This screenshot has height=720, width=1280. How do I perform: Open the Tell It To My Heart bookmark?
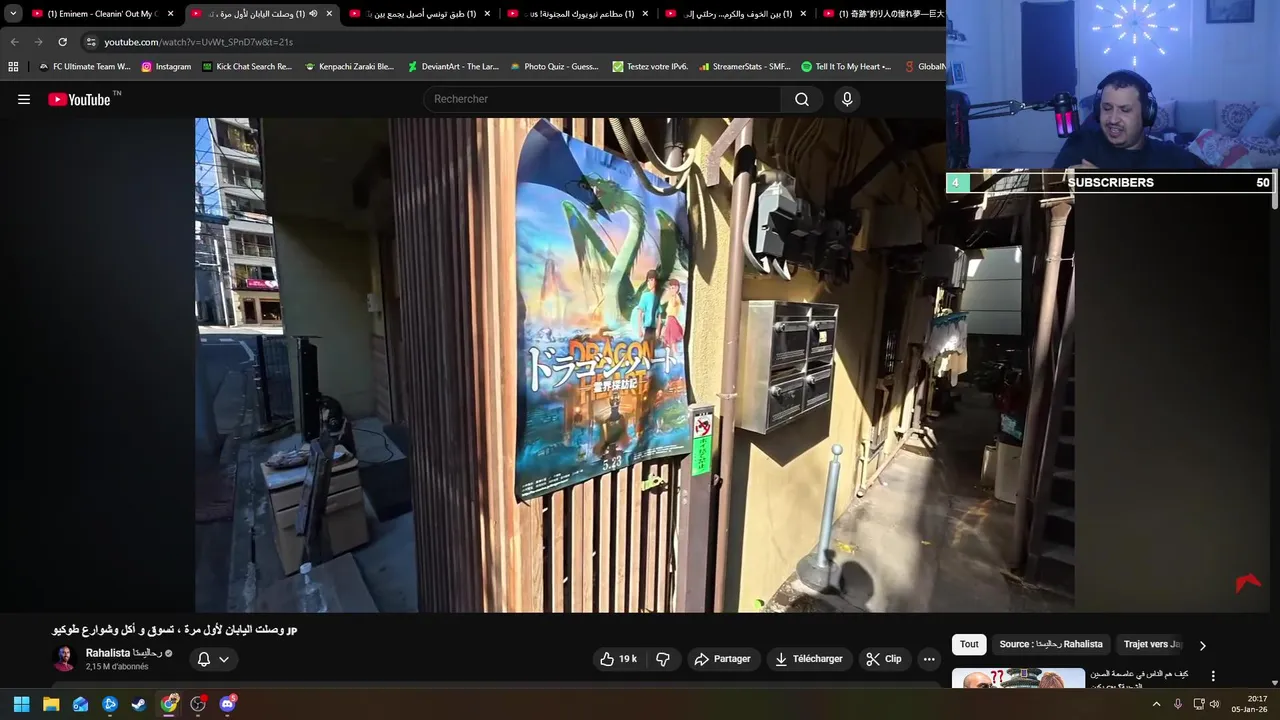(x=846, y=67)
